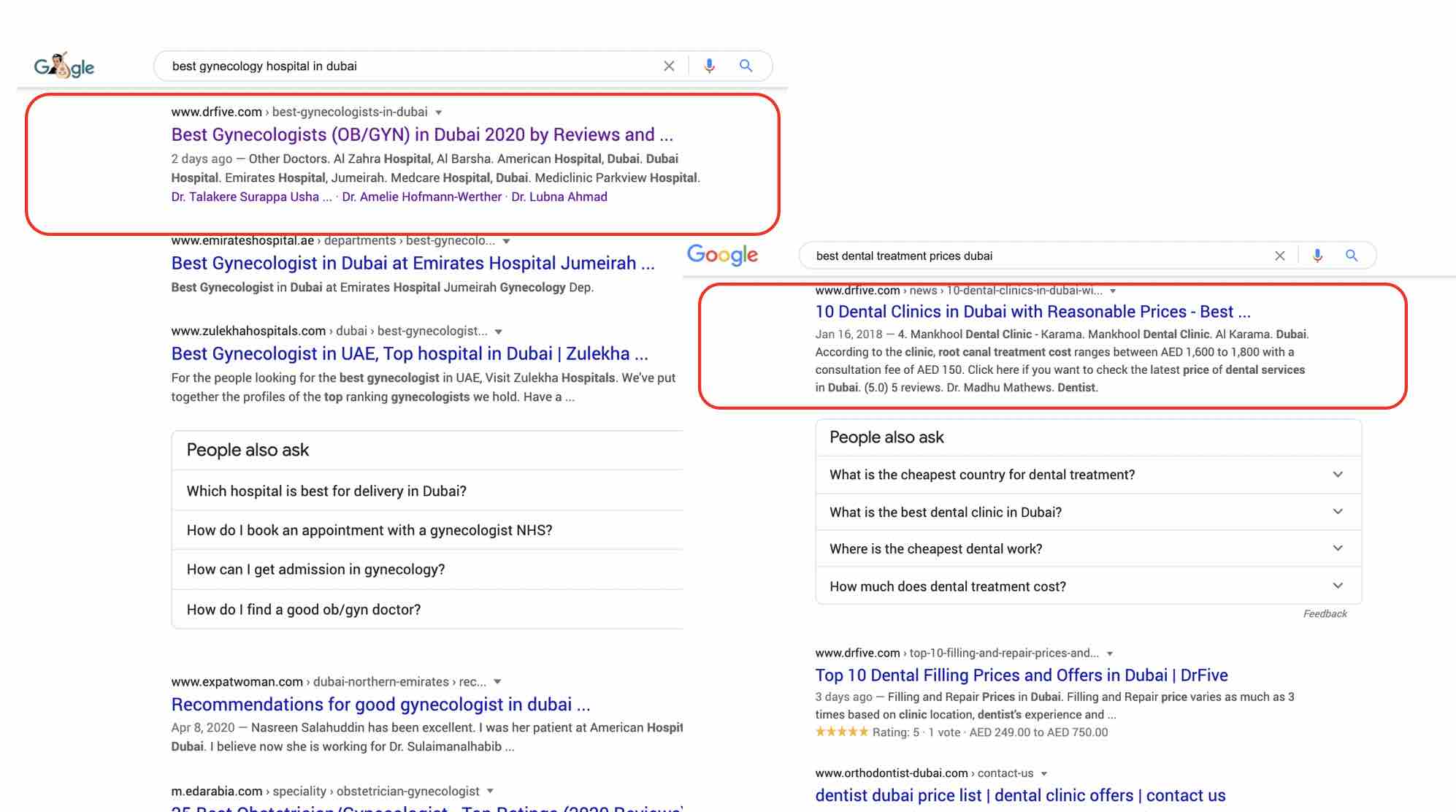Click the Google doodle logo in left search

coord(64,66)
